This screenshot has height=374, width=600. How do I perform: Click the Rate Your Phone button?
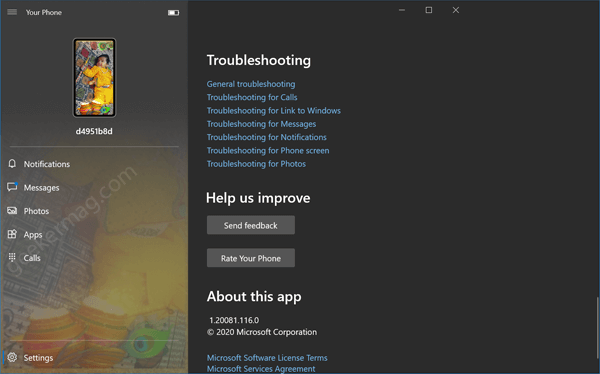(251, 258)
